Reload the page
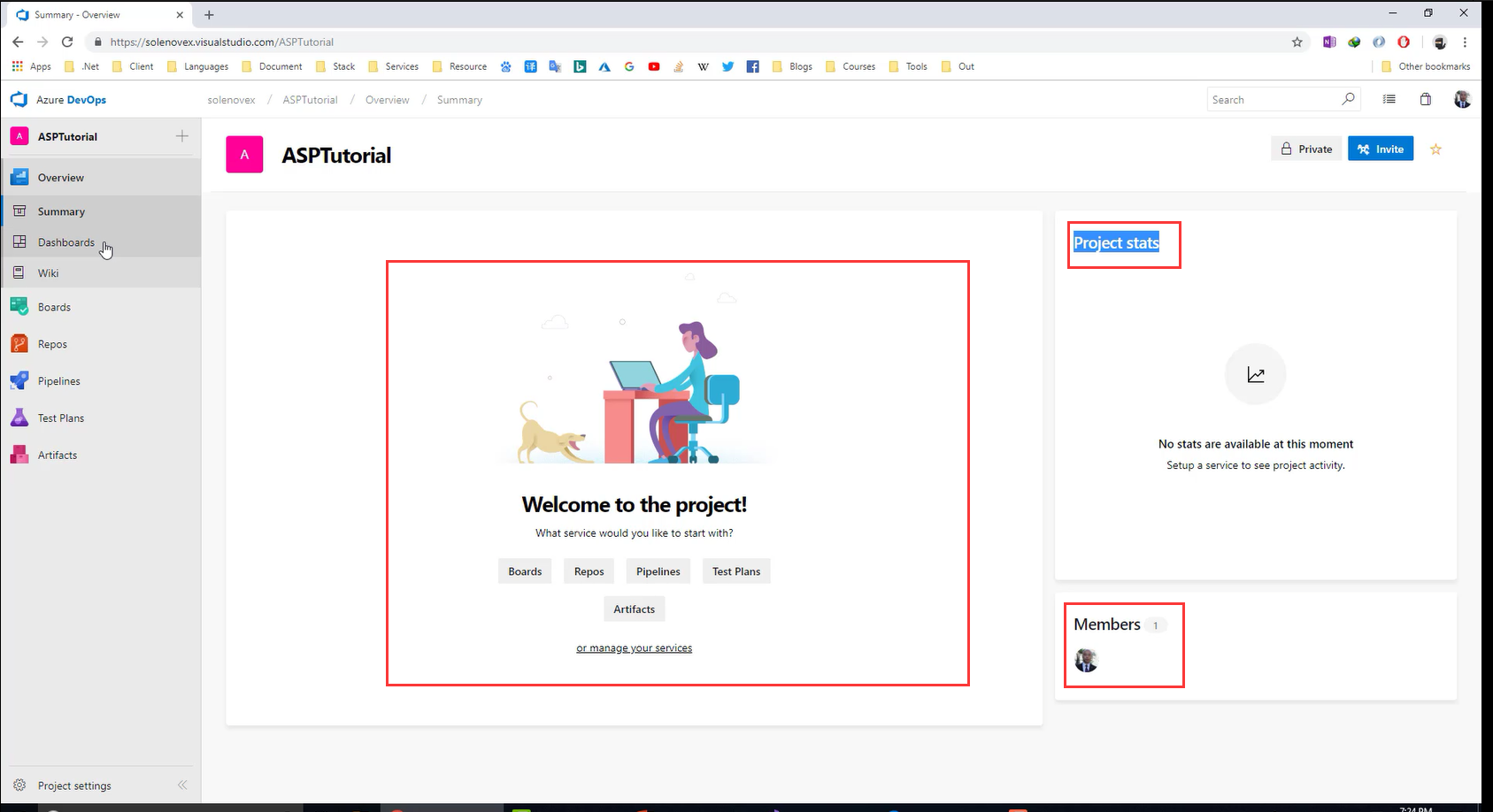Screen dimensions: 1493x812 (x=67, y=42)
